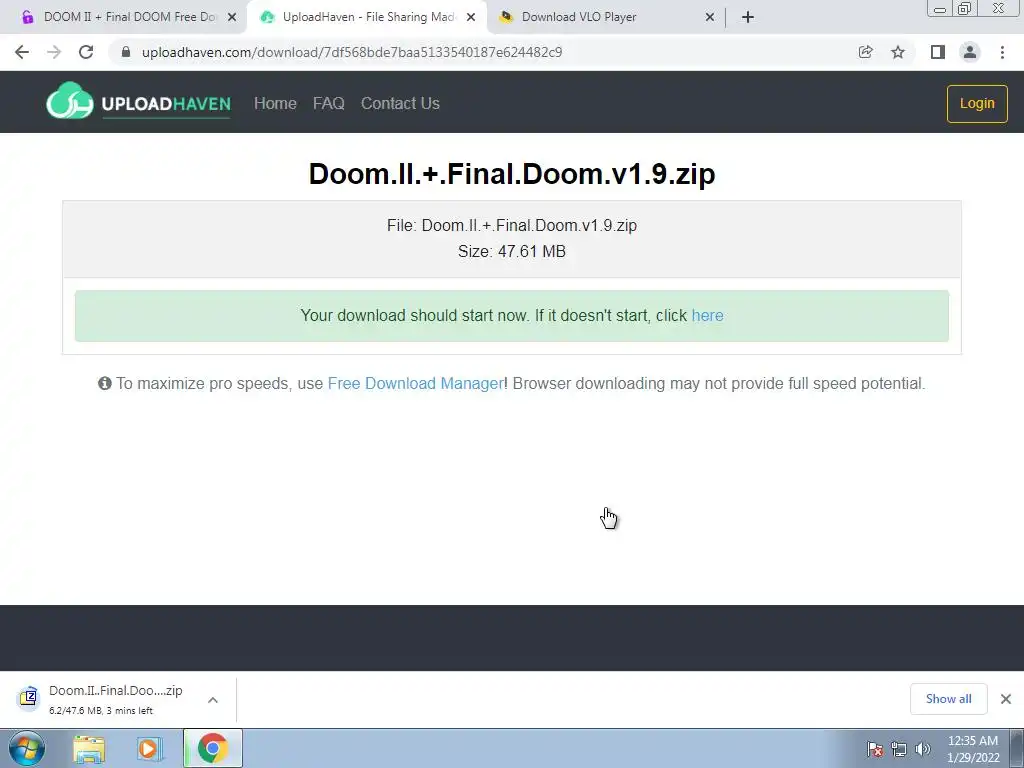Screen dimensions: 1024x768
Task: Click the 'Size: 47.61 MB' text
Action: [x=512, y=251]
